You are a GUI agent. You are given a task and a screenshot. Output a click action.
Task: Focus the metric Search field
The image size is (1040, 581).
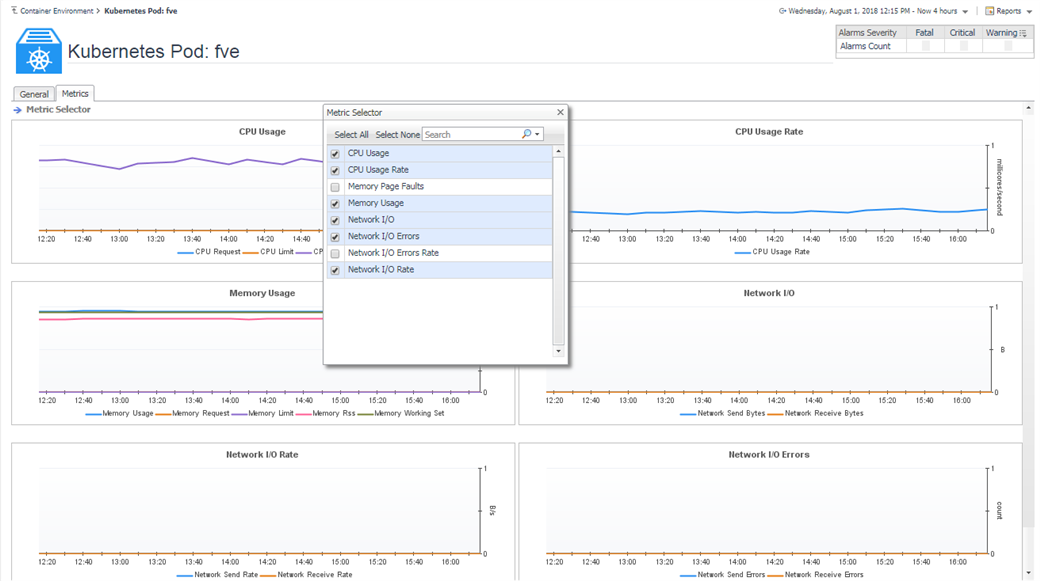click(472, 135)
